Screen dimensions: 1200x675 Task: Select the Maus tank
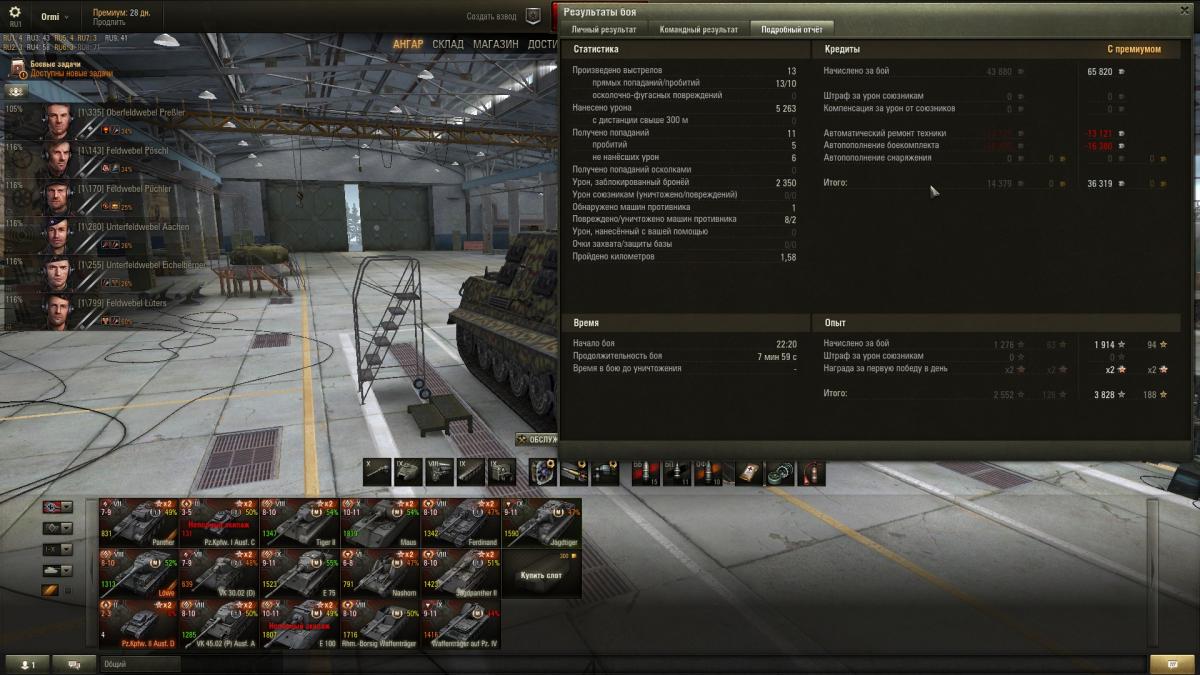point(380,523)
